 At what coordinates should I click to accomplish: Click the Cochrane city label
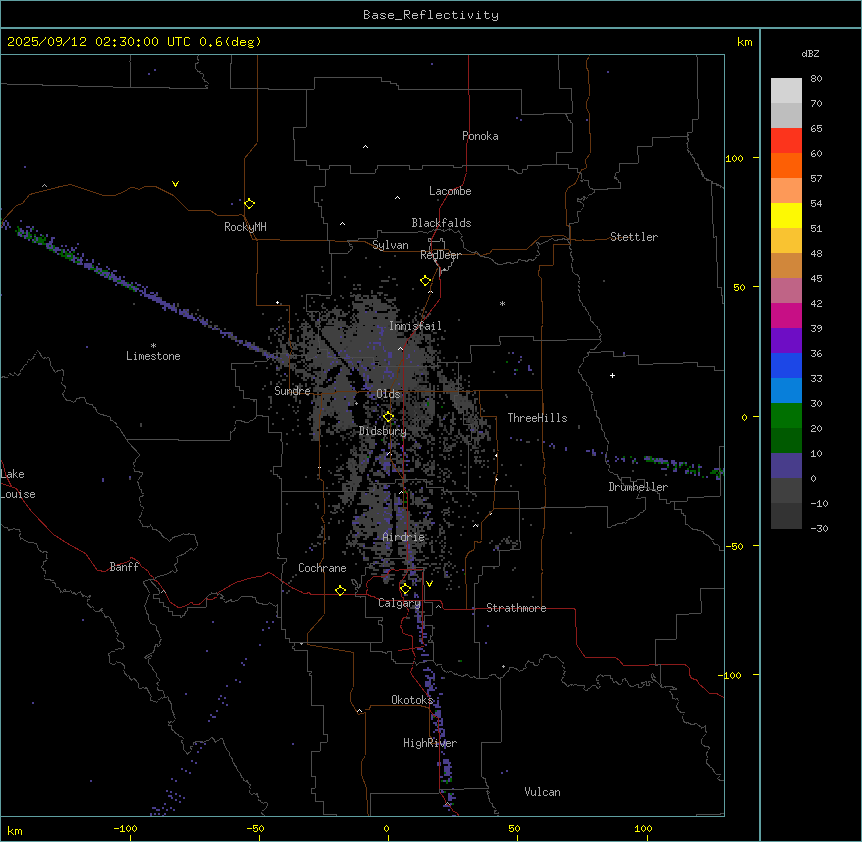(322, 568)
